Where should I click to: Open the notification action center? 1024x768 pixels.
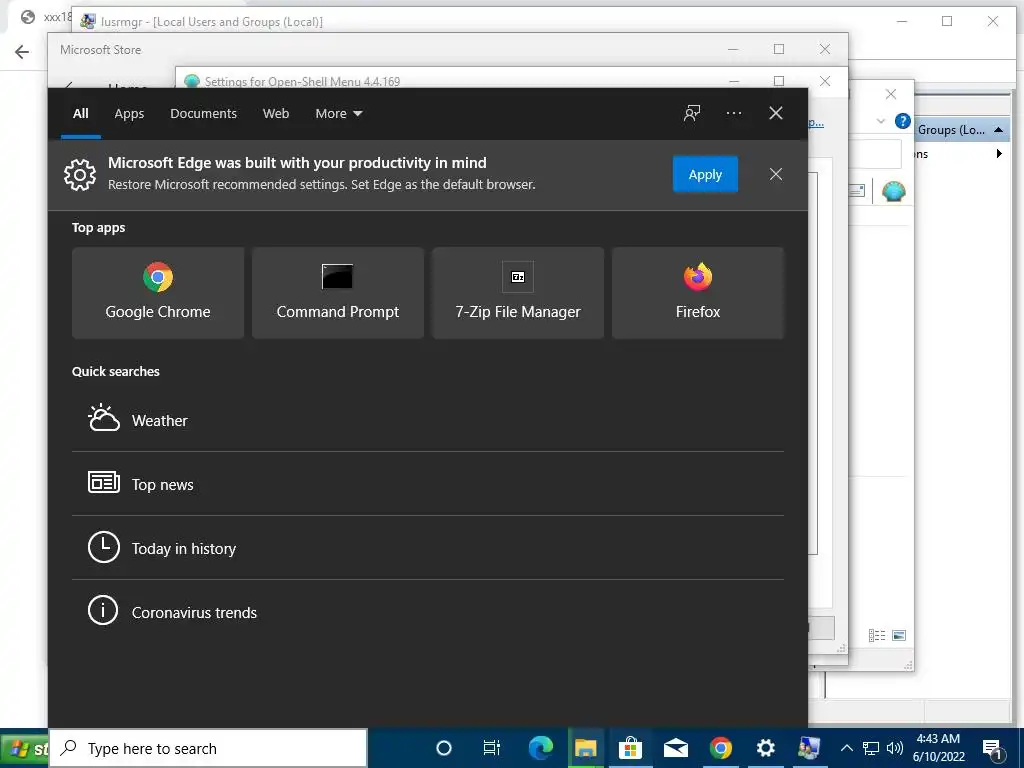click(993, 749)
